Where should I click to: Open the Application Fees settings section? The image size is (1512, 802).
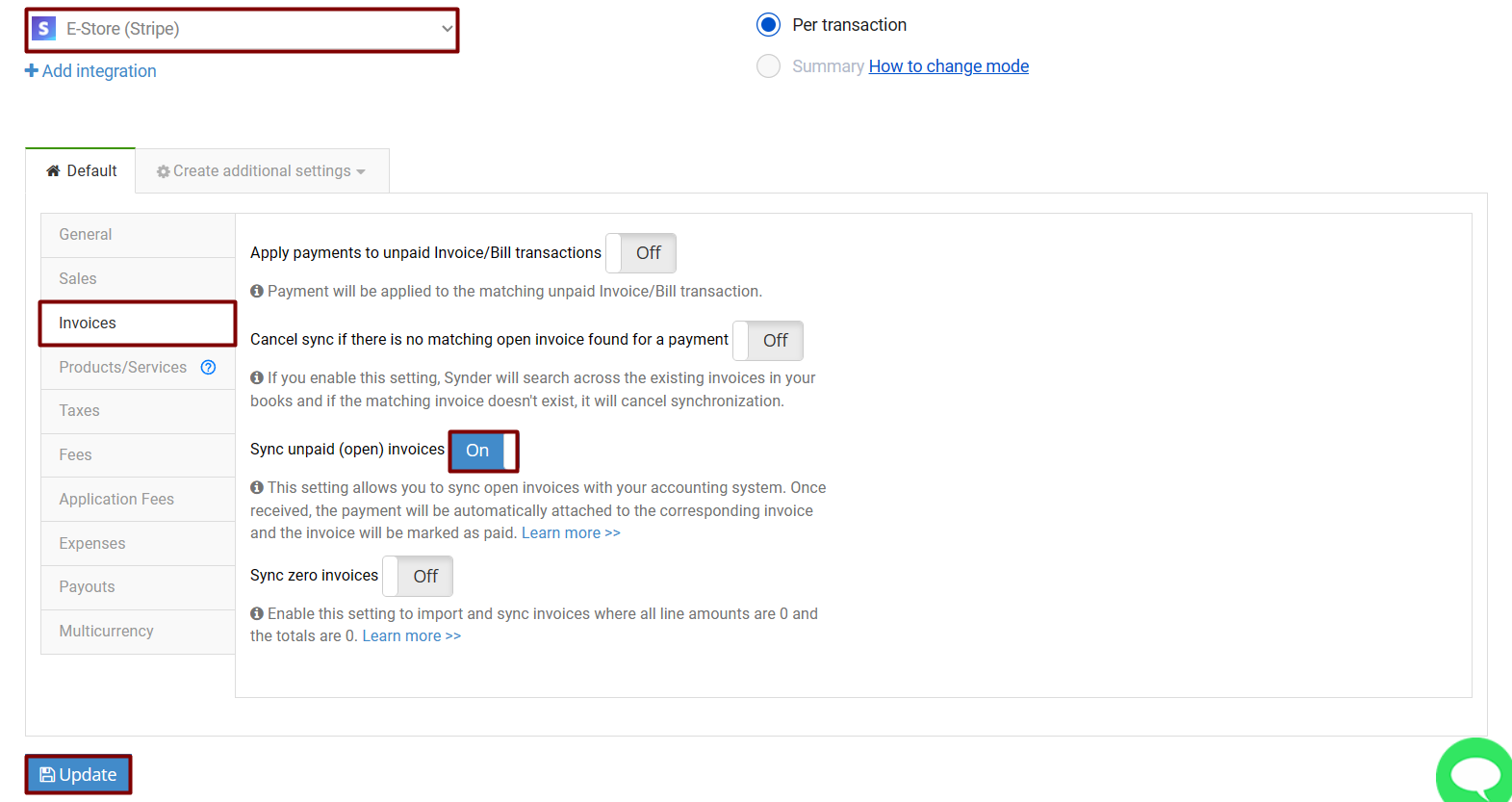tap(138, 500)
